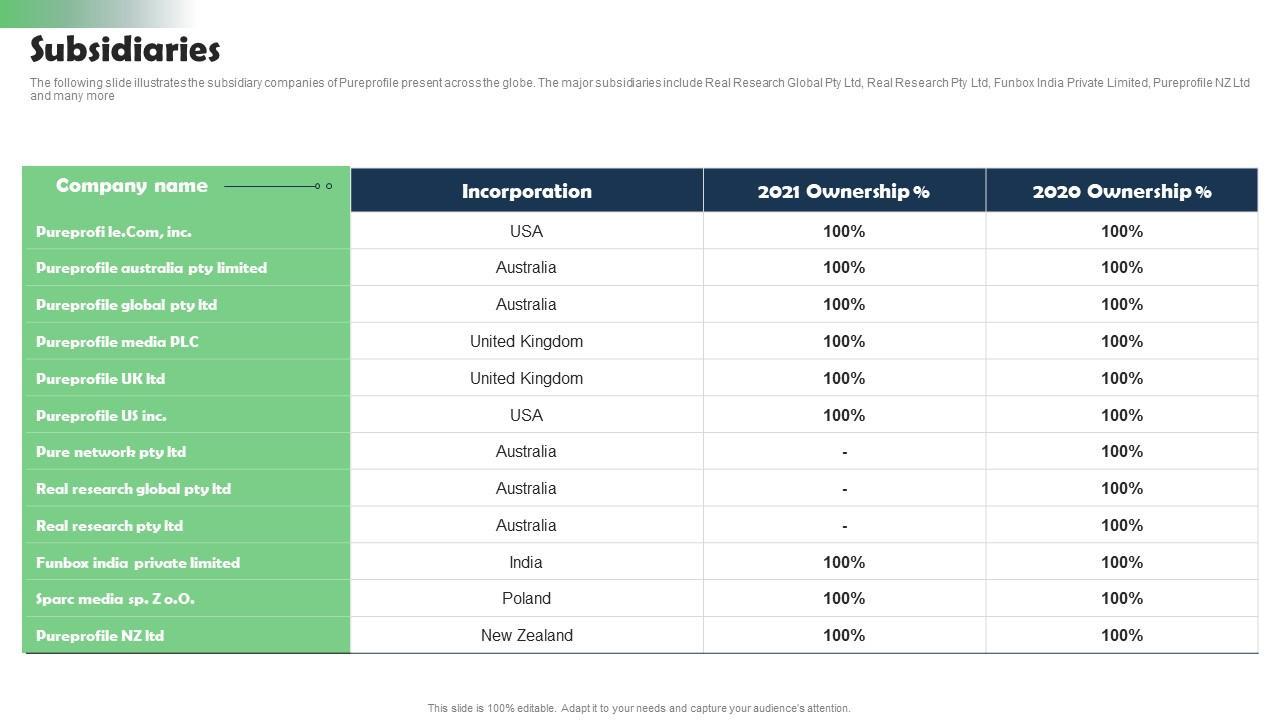
Task: Select the 2020 Ownership % header
Action: [1121, 191]
